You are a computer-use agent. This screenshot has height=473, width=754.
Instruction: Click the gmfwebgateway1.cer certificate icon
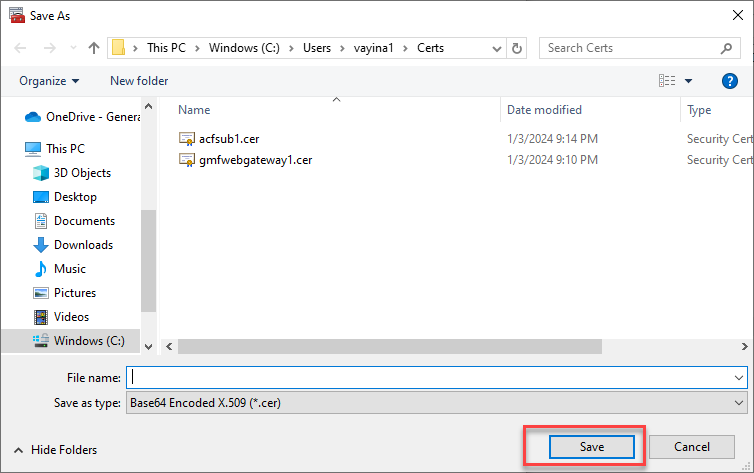coord(187,160)
